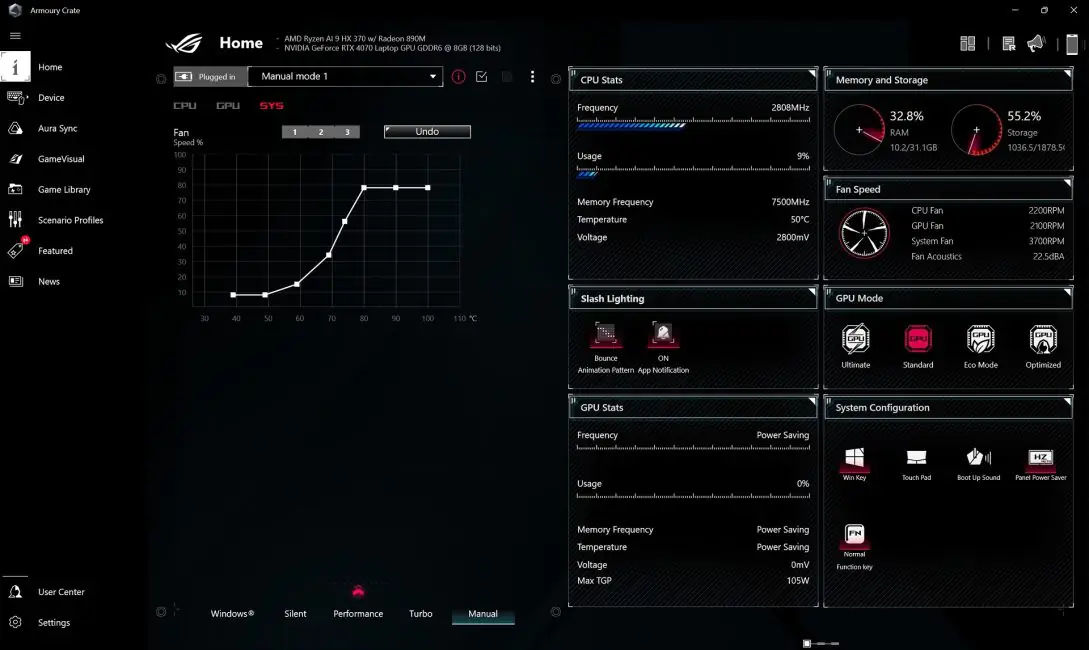Open the document icon with R badge
Viewport: 1089px width, 650px height.
point(1008,44)
